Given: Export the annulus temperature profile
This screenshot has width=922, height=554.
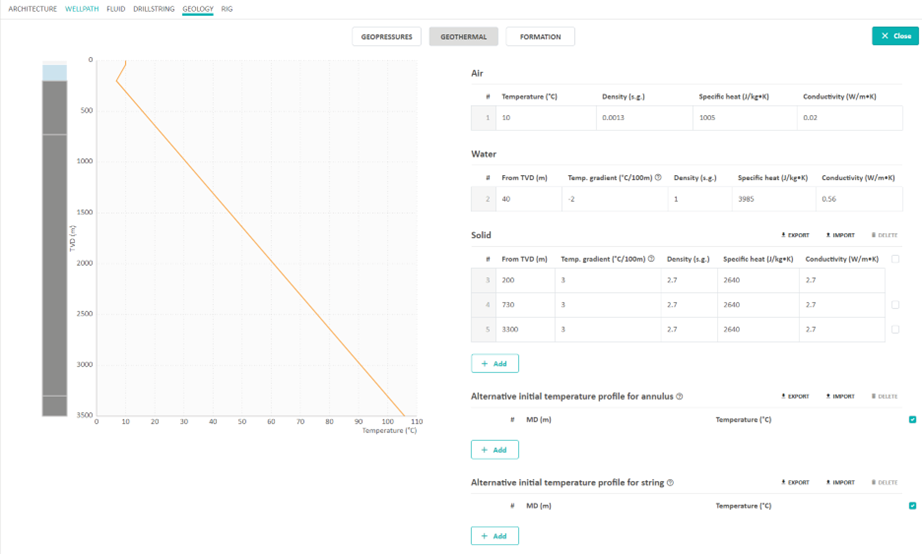Looking at the screenshot, I should [795, 396].
